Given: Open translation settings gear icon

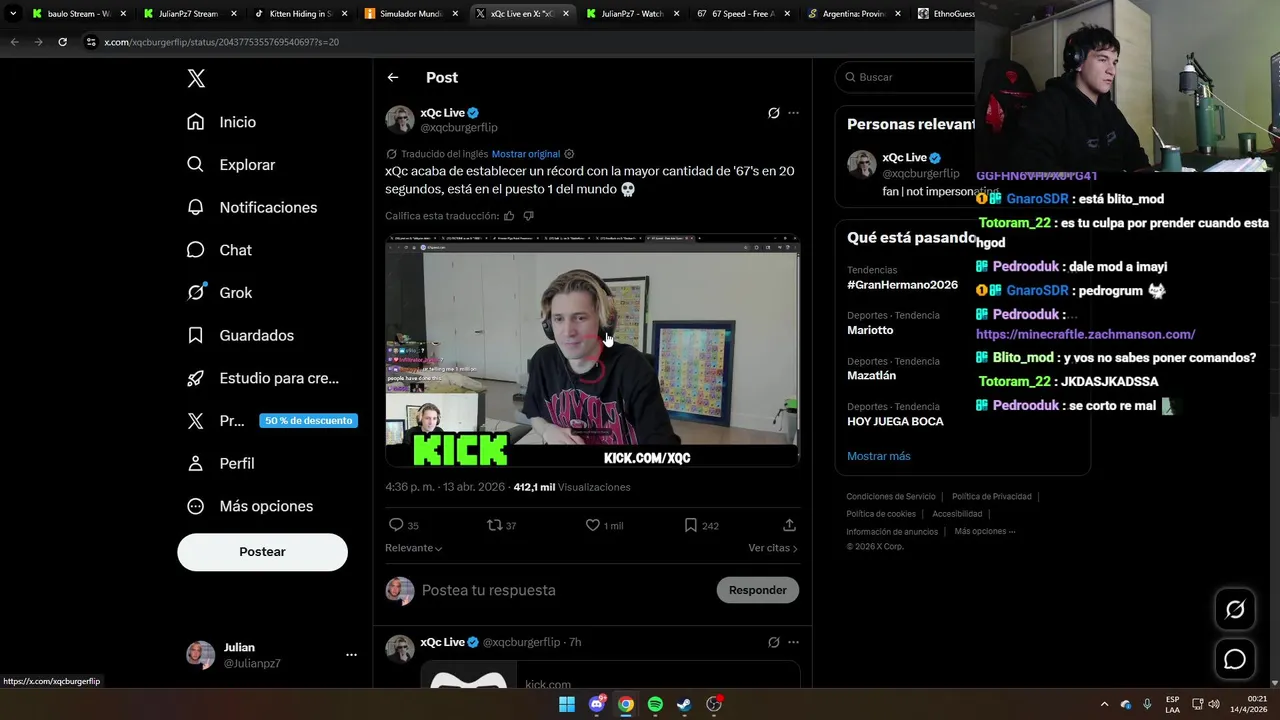Looking at the screenshot, I should [569, 154].
